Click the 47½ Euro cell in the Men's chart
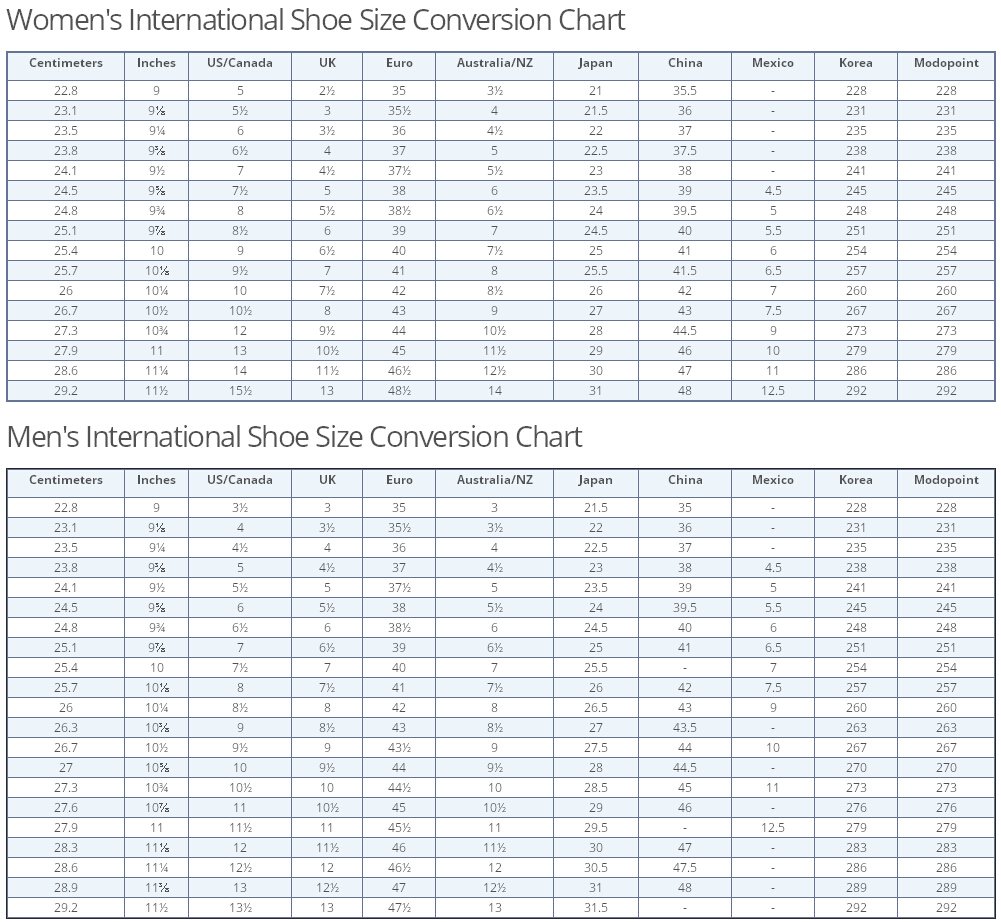The height and width of the screenshot is (922, 1001). pos(399,908)
